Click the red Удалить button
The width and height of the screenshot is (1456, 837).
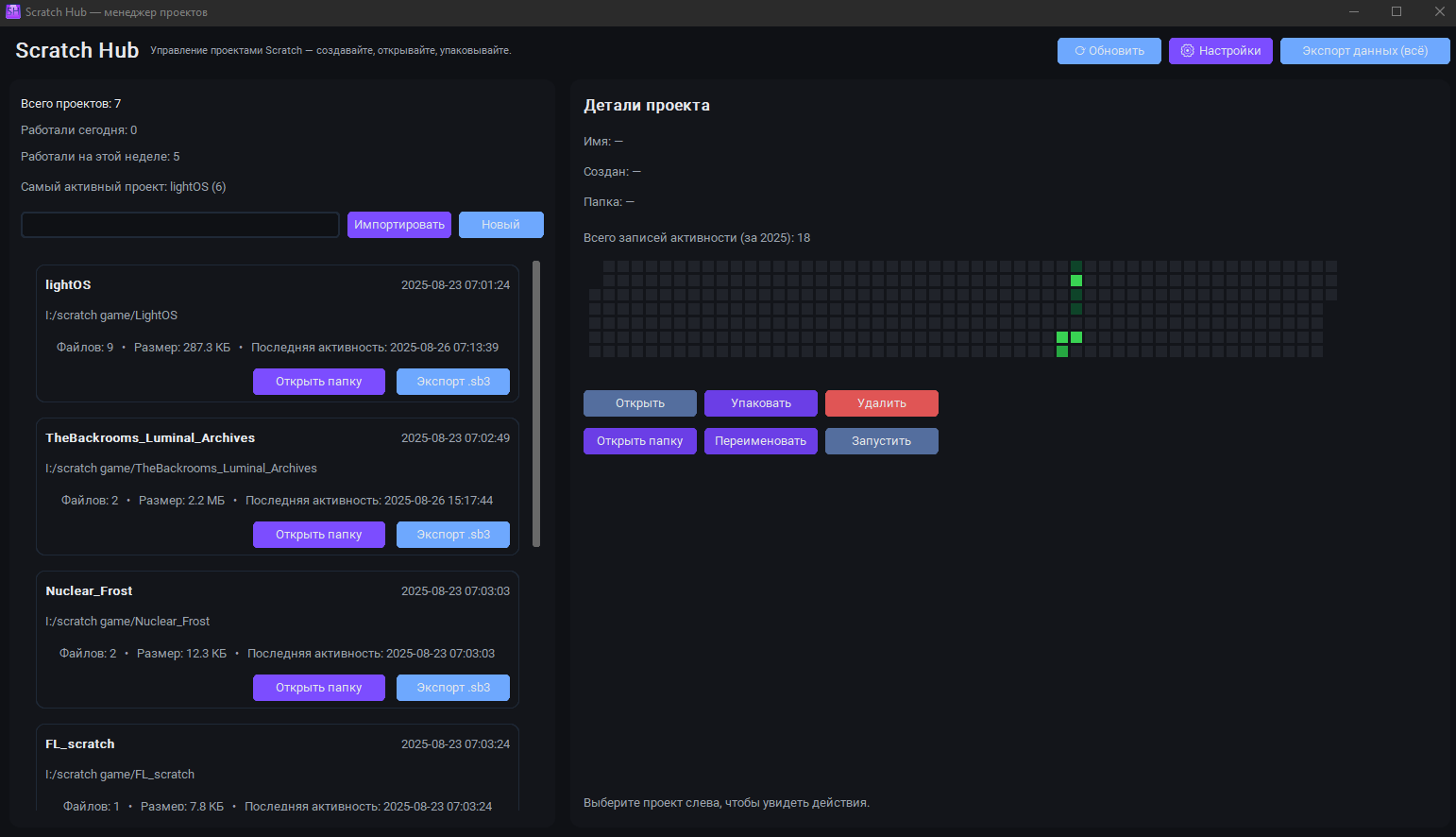(x=882, y=403)
